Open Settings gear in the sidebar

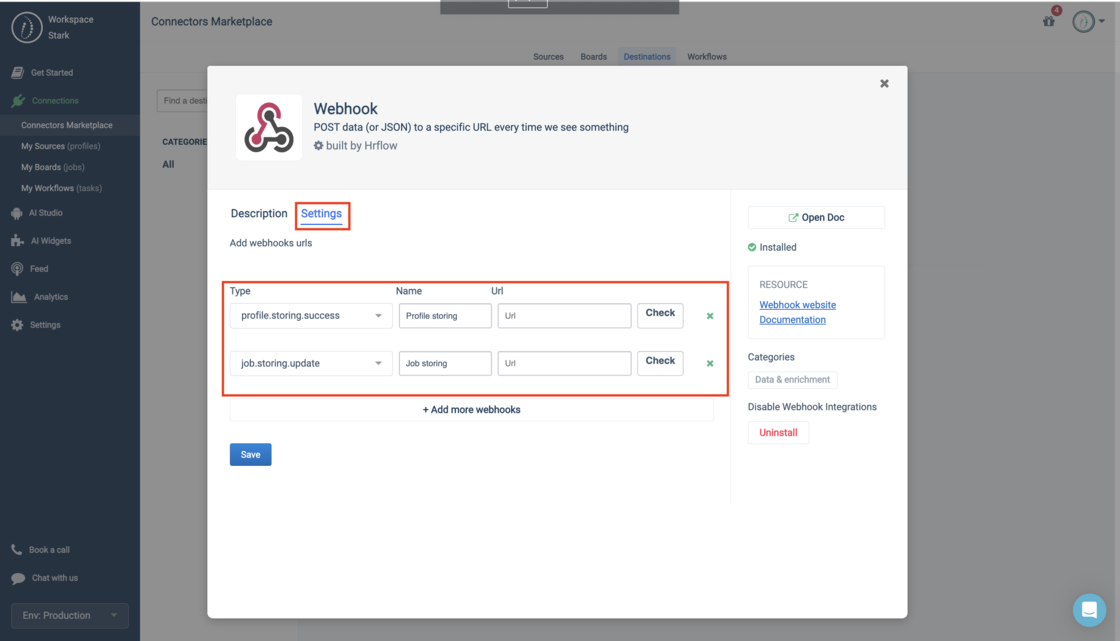pyautogui.click(x=17, y=325)
